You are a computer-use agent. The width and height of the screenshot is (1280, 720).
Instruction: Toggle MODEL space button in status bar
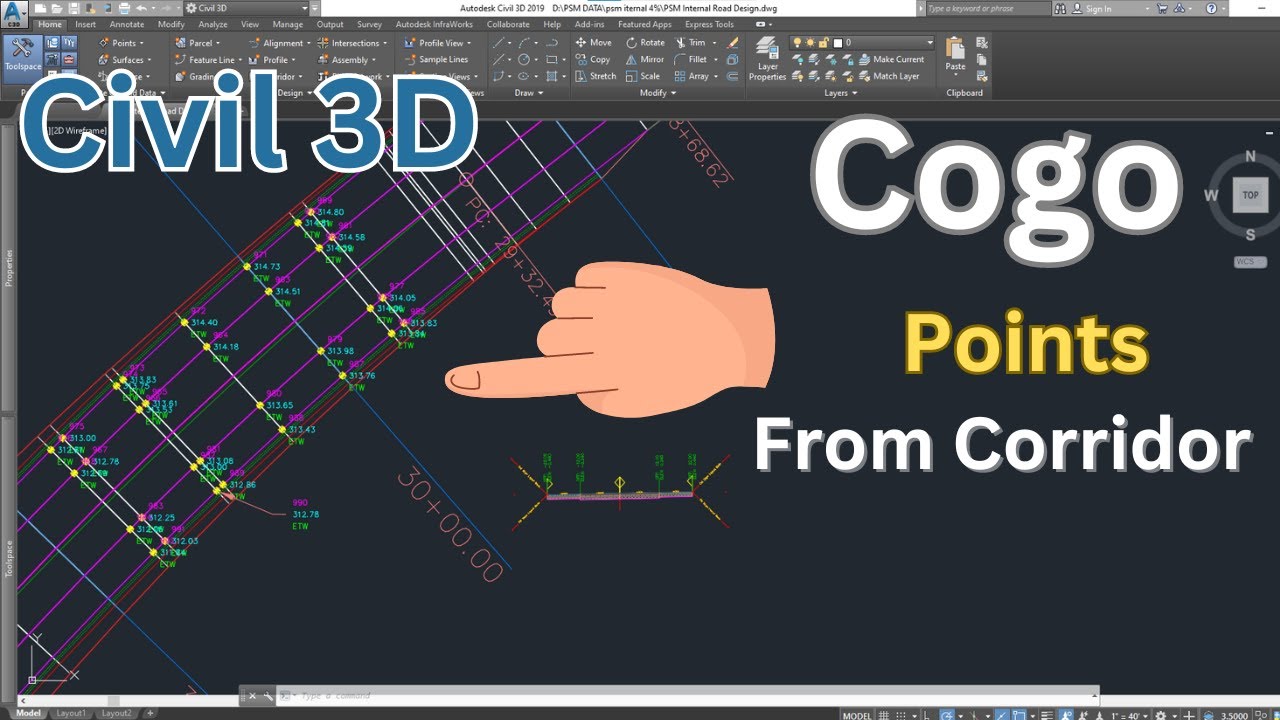tap(857, 715)
